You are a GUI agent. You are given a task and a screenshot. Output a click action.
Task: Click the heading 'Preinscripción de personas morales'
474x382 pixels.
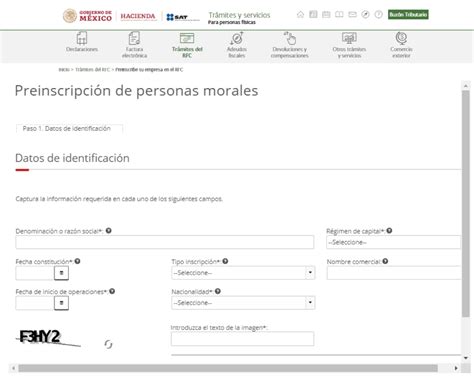[x=136, y=91]
